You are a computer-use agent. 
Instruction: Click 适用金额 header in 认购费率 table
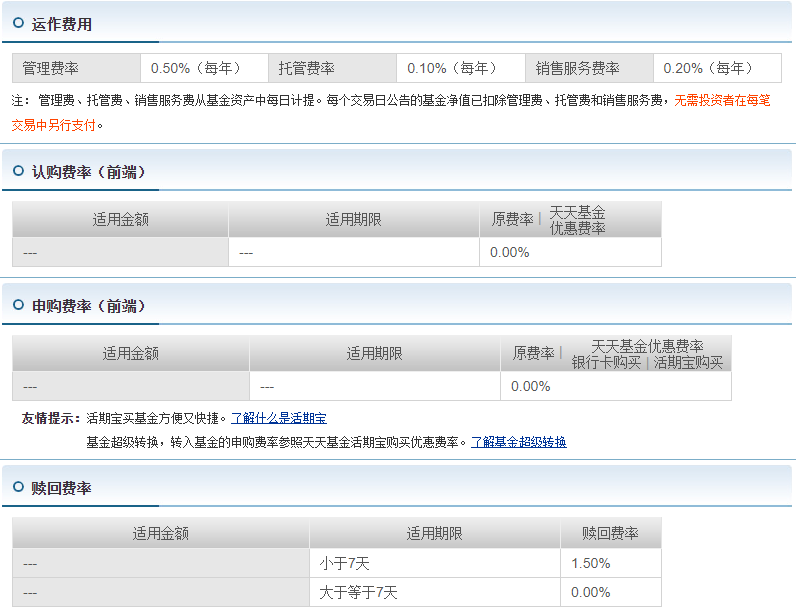[121, 219]
